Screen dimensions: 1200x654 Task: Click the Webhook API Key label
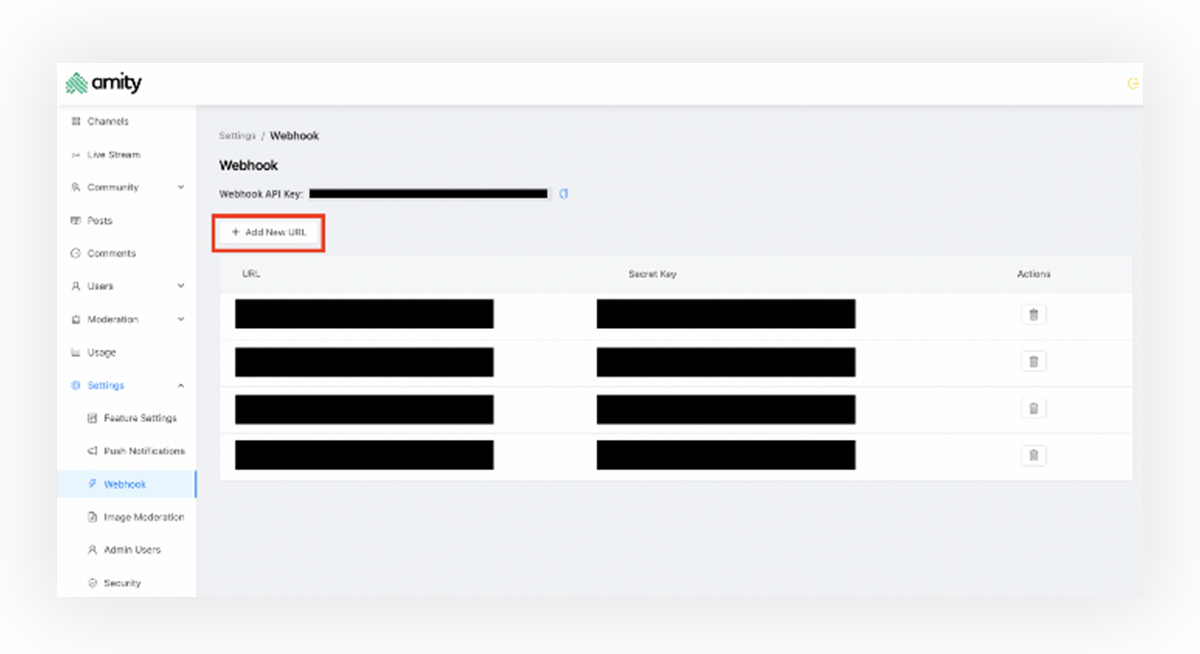pyautogui.click(x=261, y=194)
